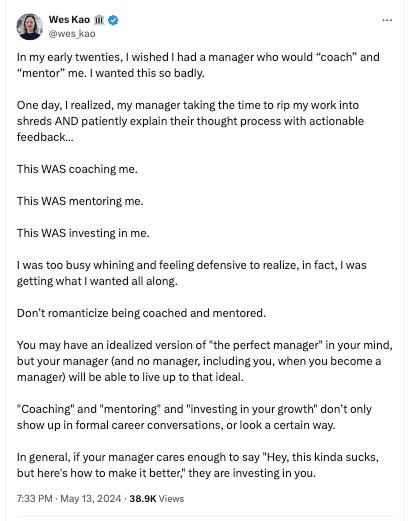Click the 7:33 PM May 13, 2024 timestamp

click(x=69, y=499)
